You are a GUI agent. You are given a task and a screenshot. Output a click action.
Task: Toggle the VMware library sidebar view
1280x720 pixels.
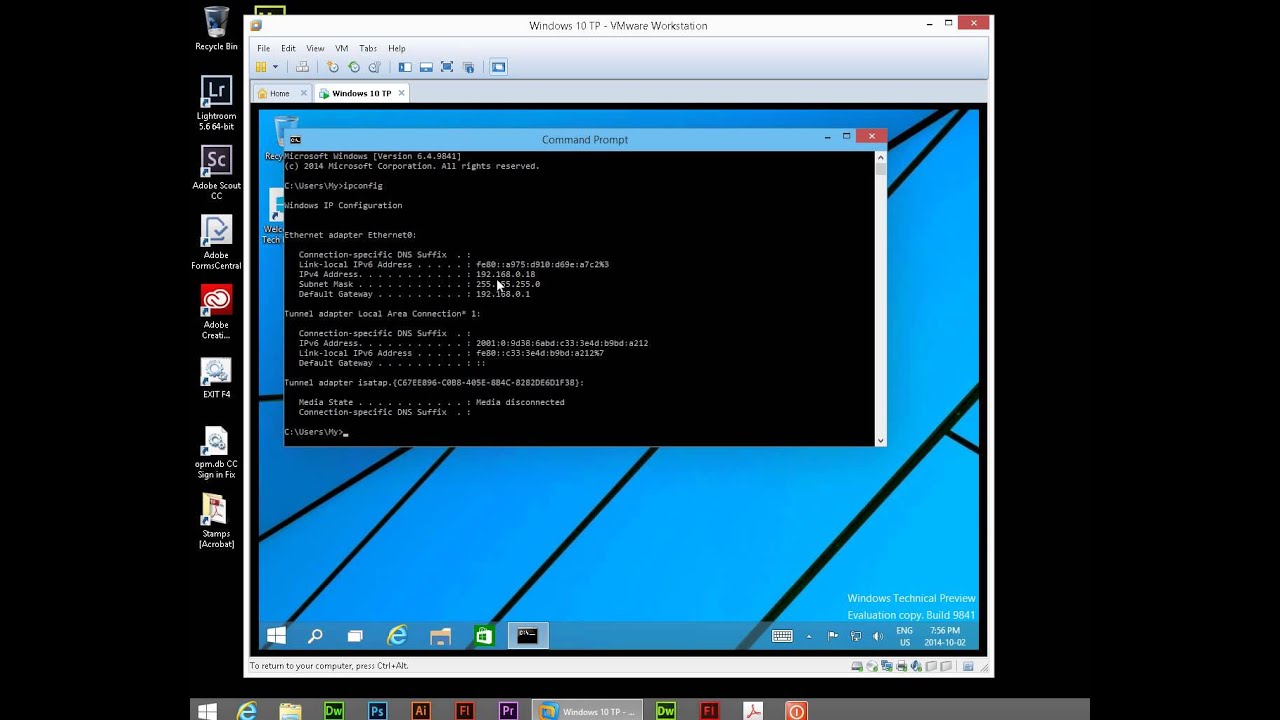405,67
